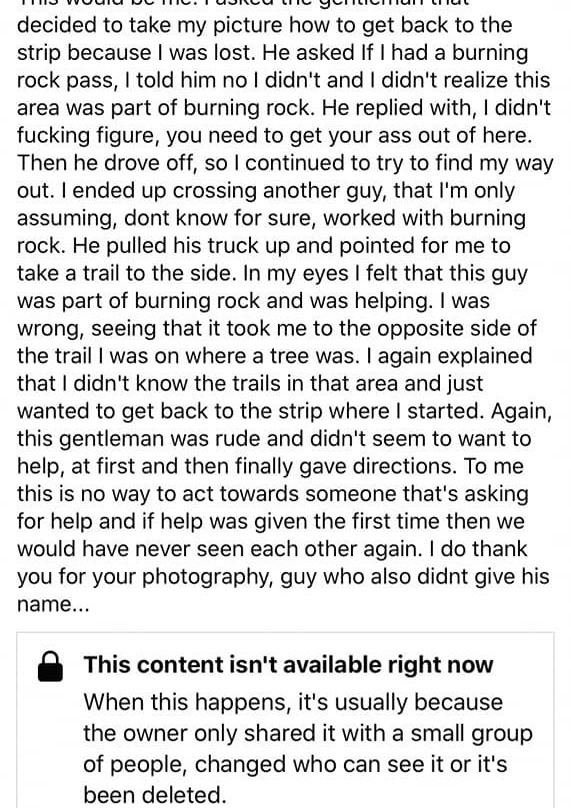The image size is (571, 808).
Task: Click the "name..." text ending the post
Action: (x=53, y=604)
